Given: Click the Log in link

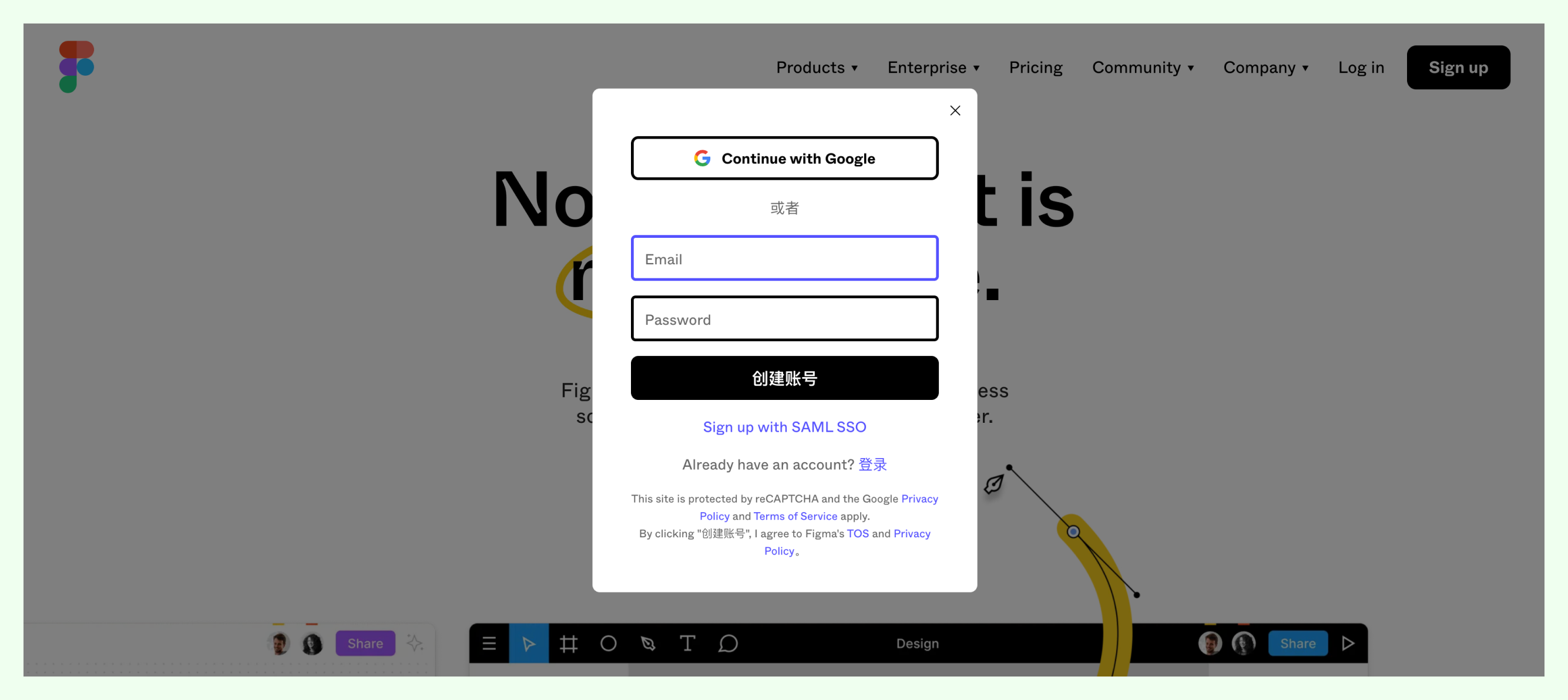Looking at the screenshot, I should [1361, 67].
